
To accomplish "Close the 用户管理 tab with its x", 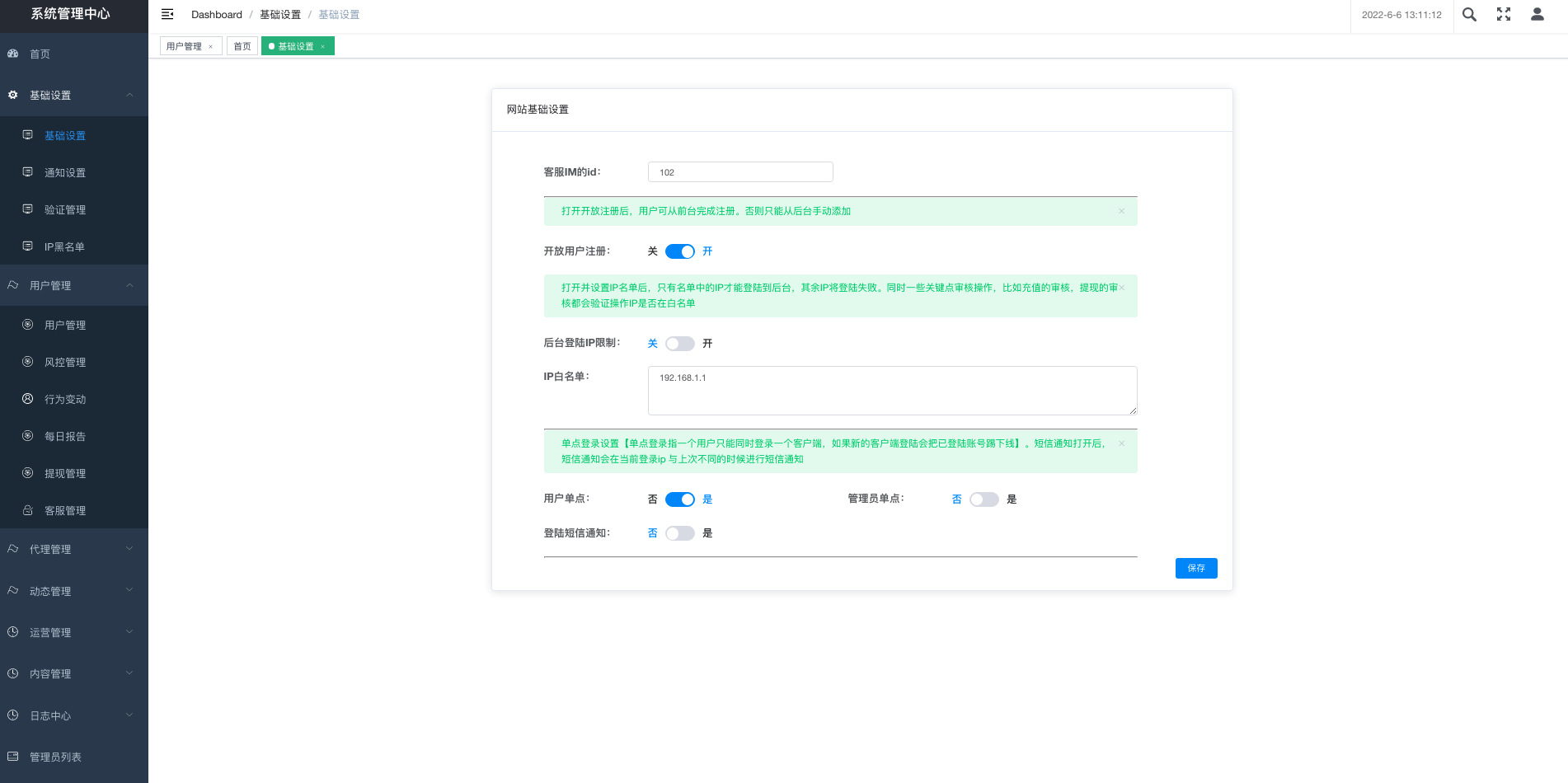I will click(x=211, y=47).
